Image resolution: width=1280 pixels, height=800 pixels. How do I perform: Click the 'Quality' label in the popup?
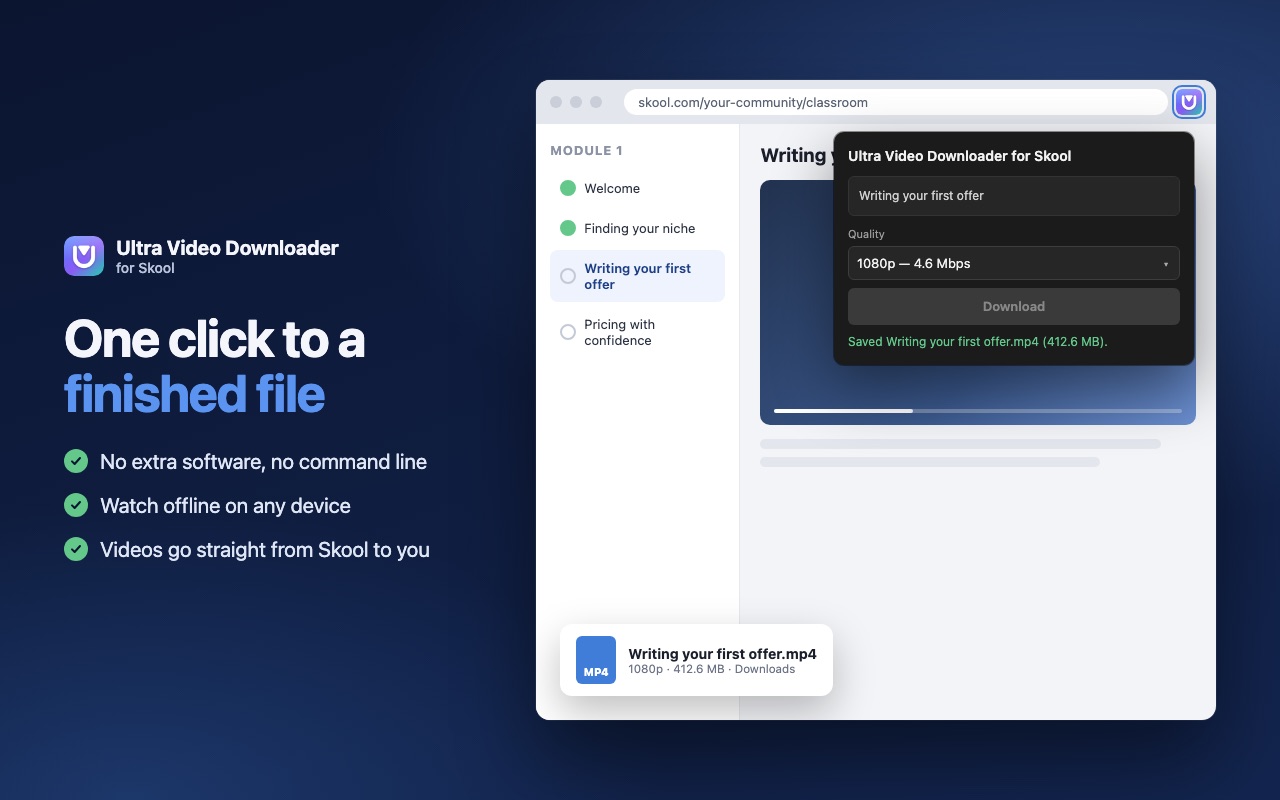coord(866,234)
